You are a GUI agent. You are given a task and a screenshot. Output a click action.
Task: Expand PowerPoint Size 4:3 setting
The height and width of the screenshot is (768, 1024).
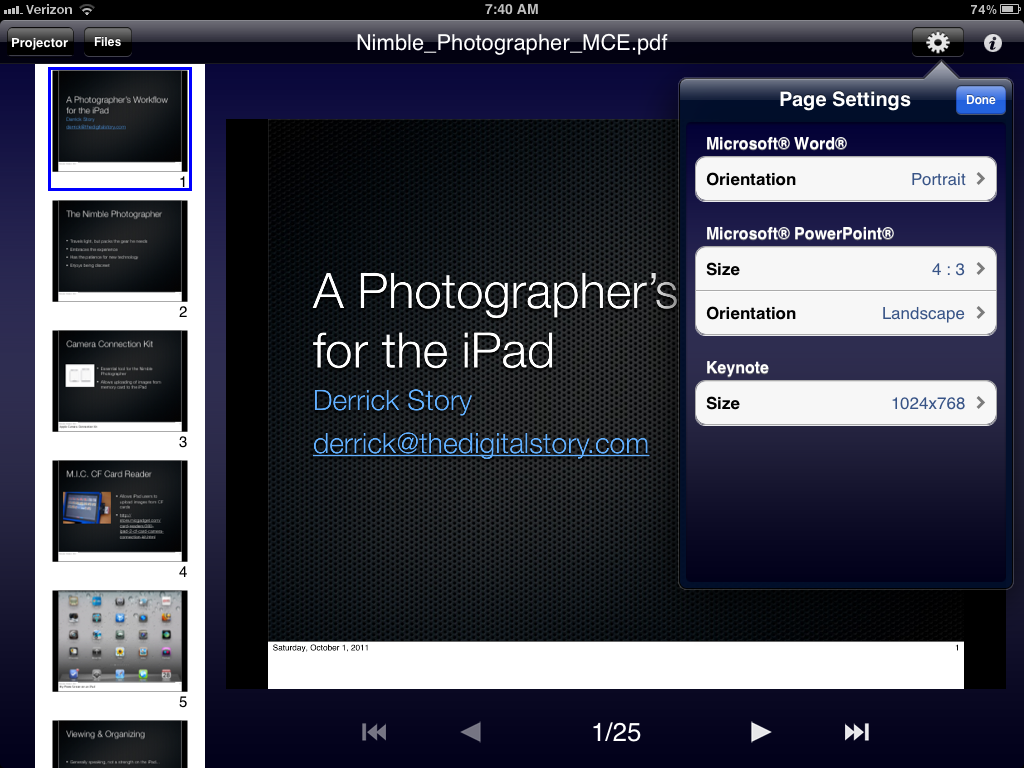[x=845, y=269]
